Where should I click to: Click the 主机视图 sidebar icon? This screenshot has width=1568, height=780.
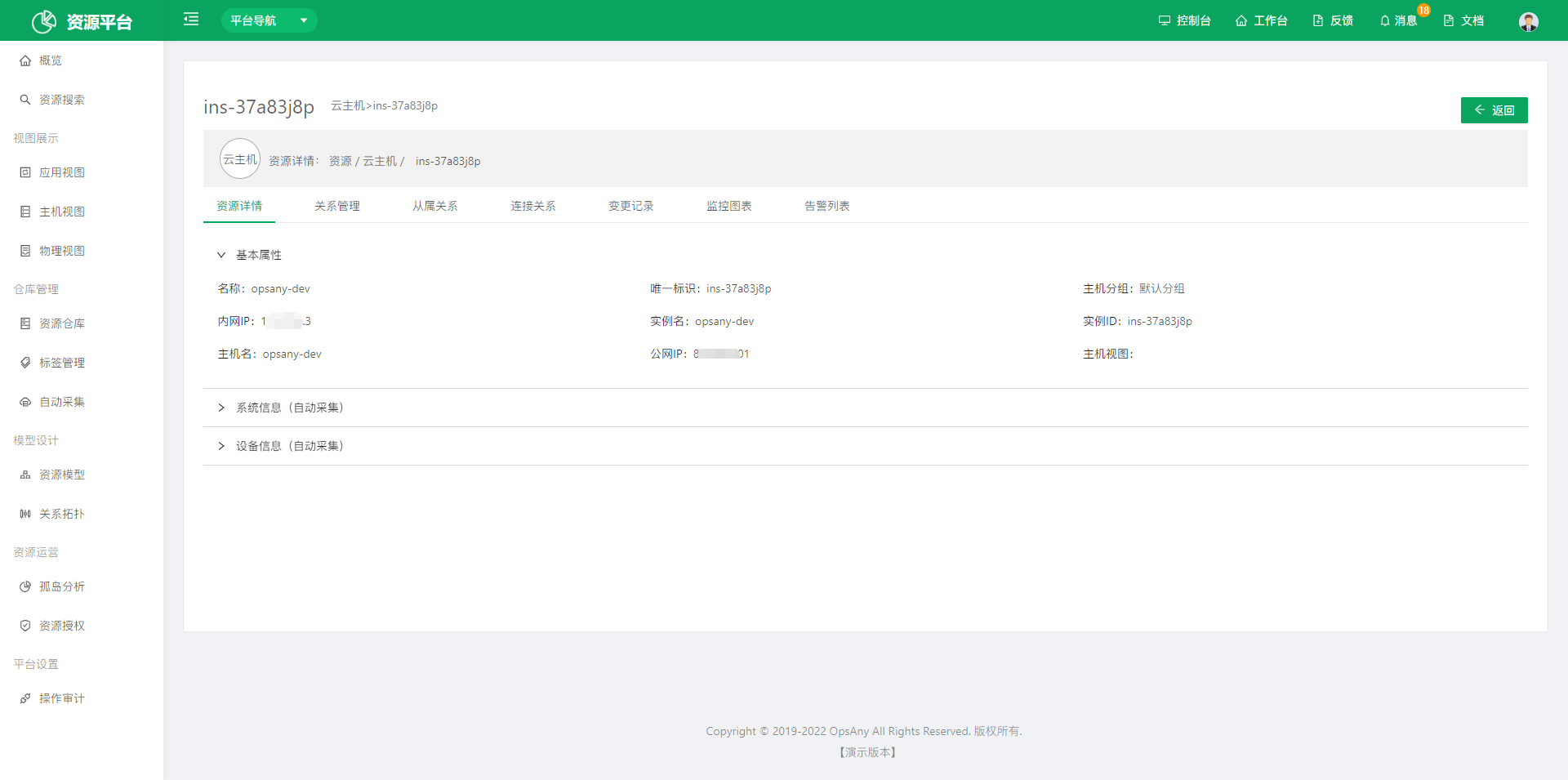[25, 212]
